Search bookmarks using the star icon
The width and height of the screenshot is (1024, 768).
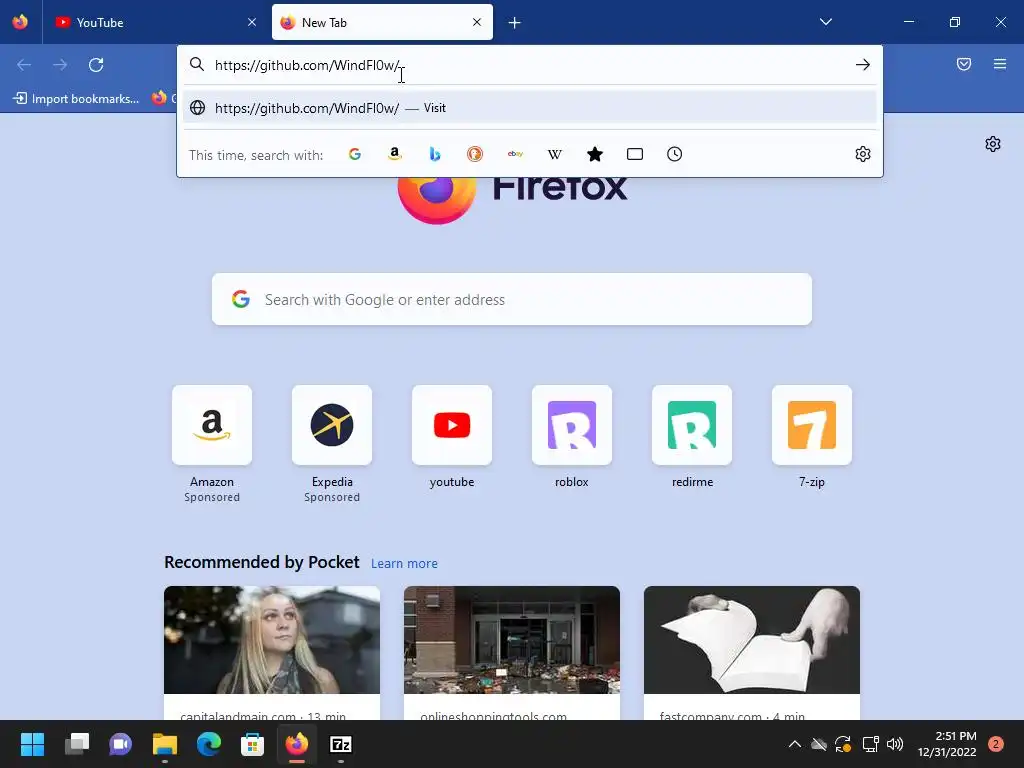coord(595,154)
